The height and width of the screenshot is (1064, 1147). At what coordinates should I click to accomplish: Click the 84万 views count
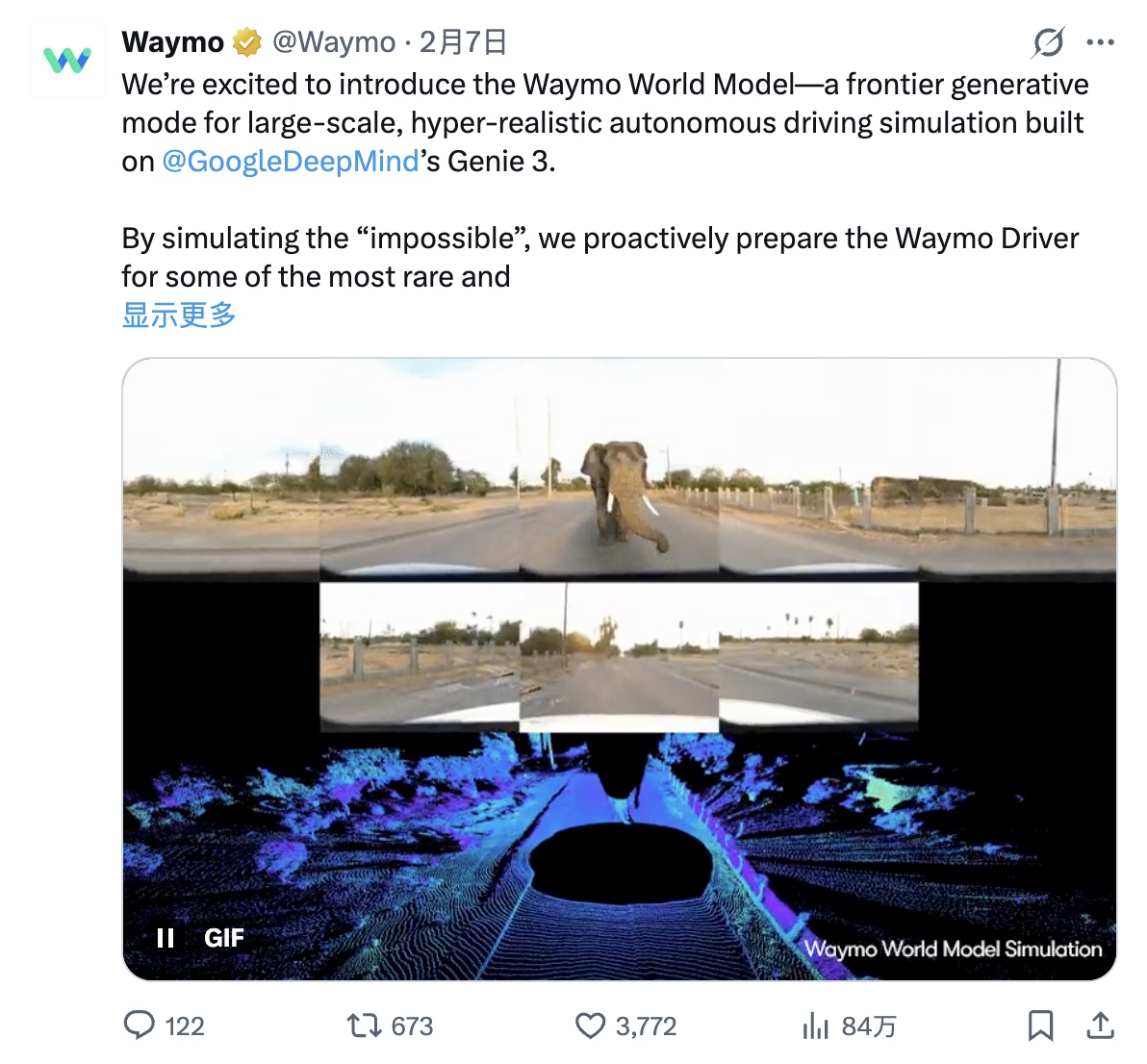(x=868, y=1026)
